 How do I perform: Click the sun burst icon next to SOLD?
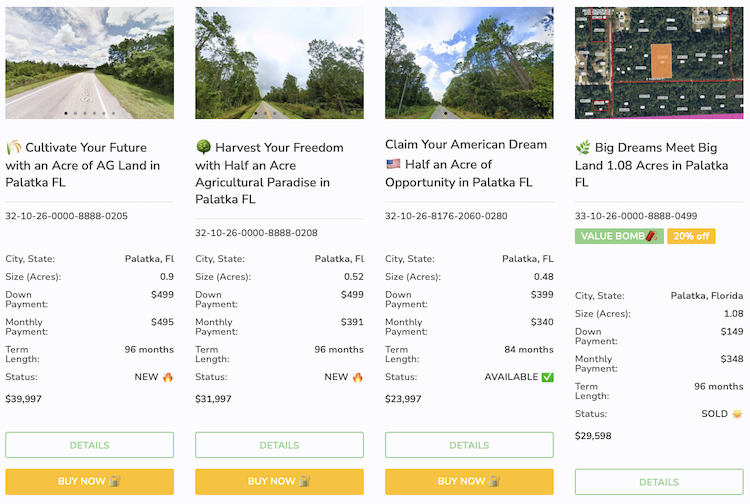pos(737,414)
